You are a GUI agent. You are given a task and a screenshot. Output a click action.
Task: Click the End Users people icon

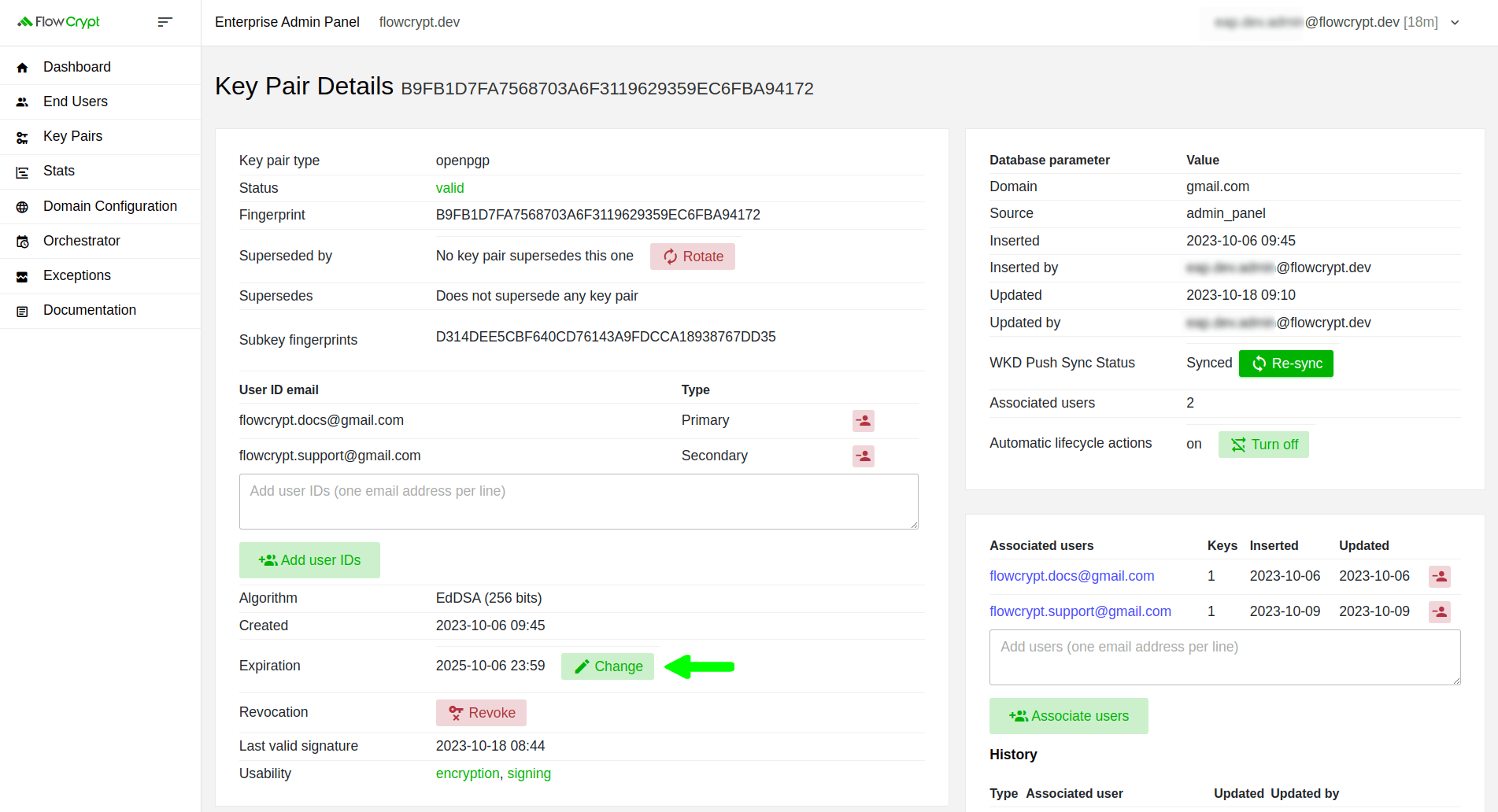22,102
